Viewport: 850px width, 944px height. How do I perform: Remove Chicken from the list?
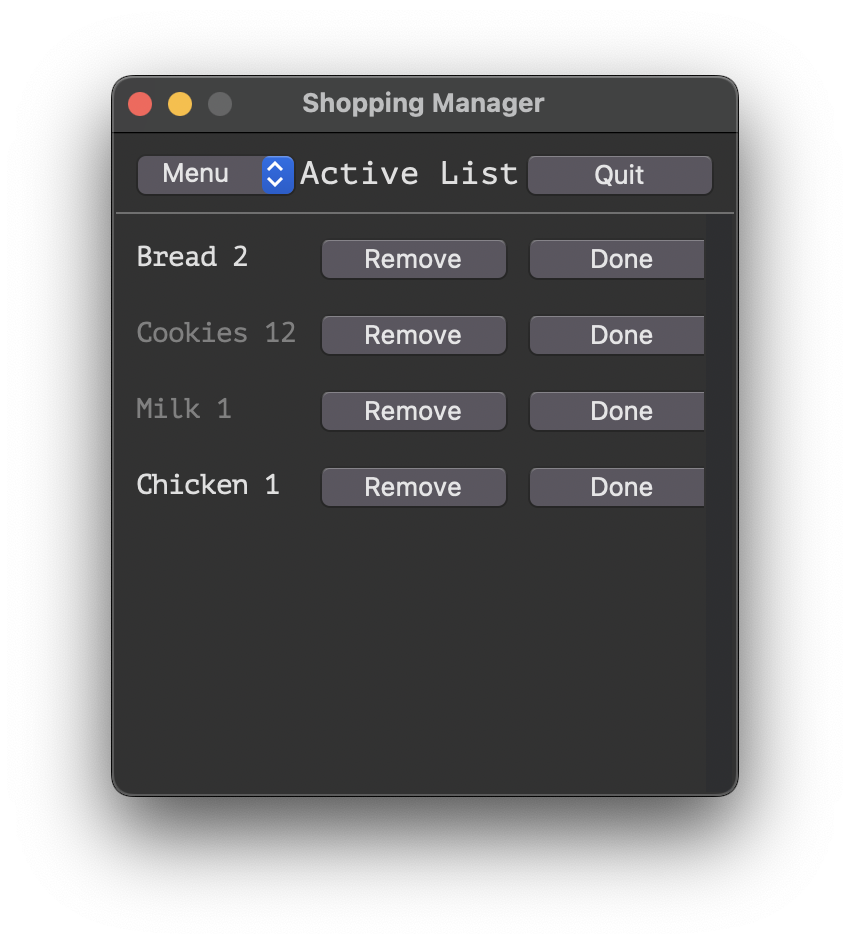click(x=413, y=487)
